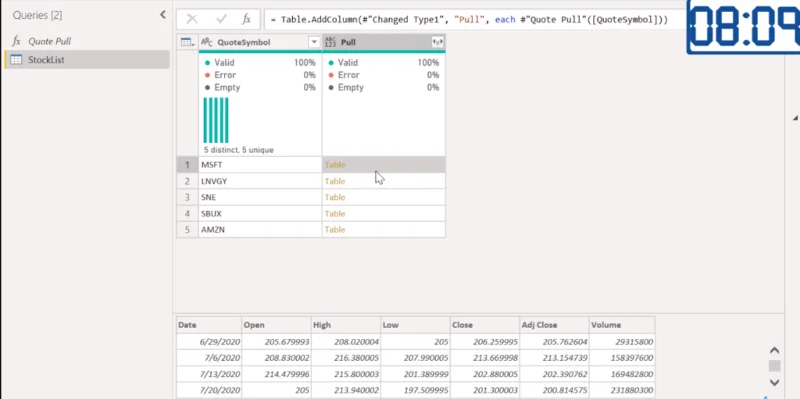
Task: Click the fx function icon
Action: (x=246, y=19)
